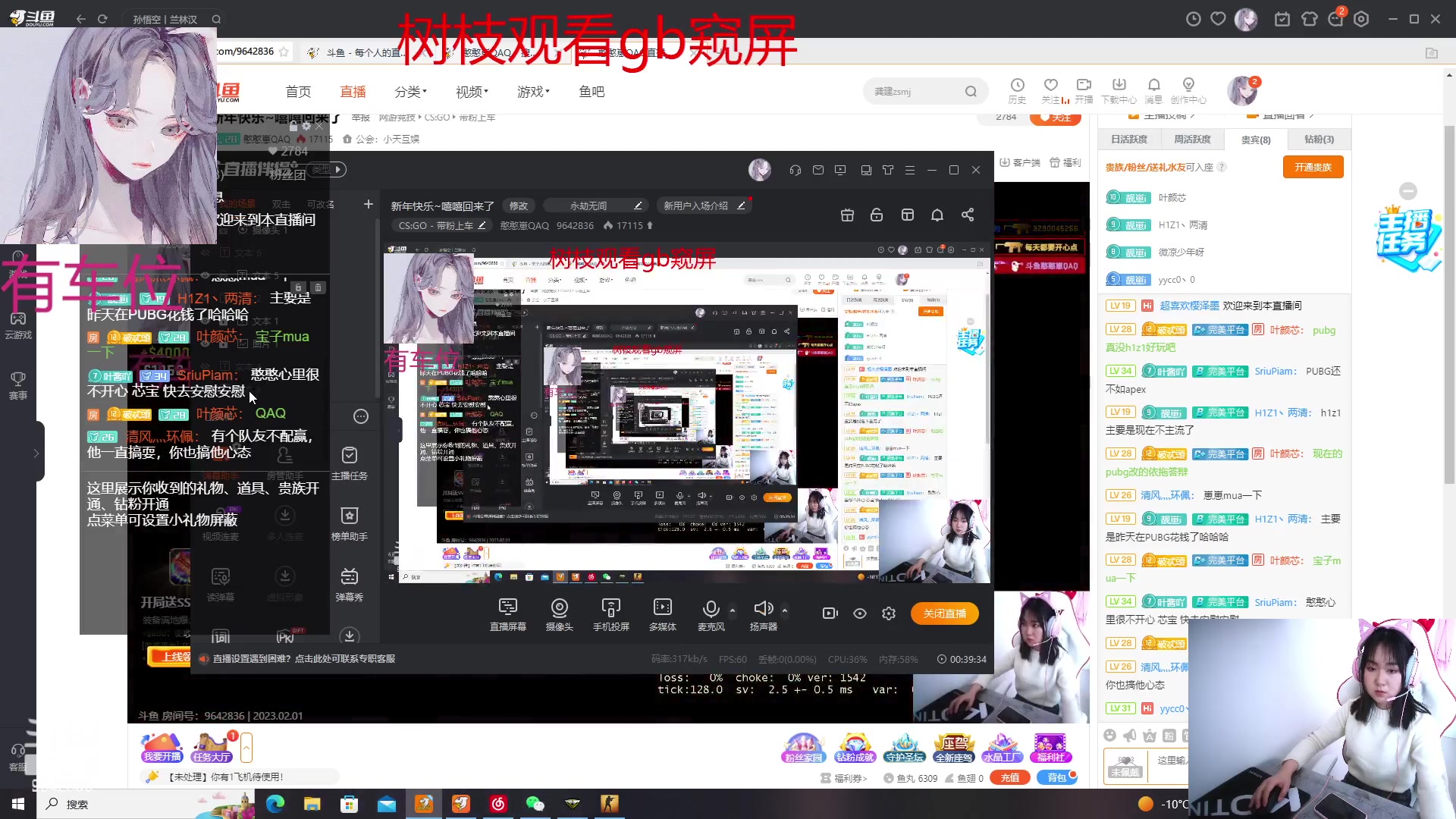Click 修改 to edit room title
Screen dimensions: 1456x819
click(519, 206)
